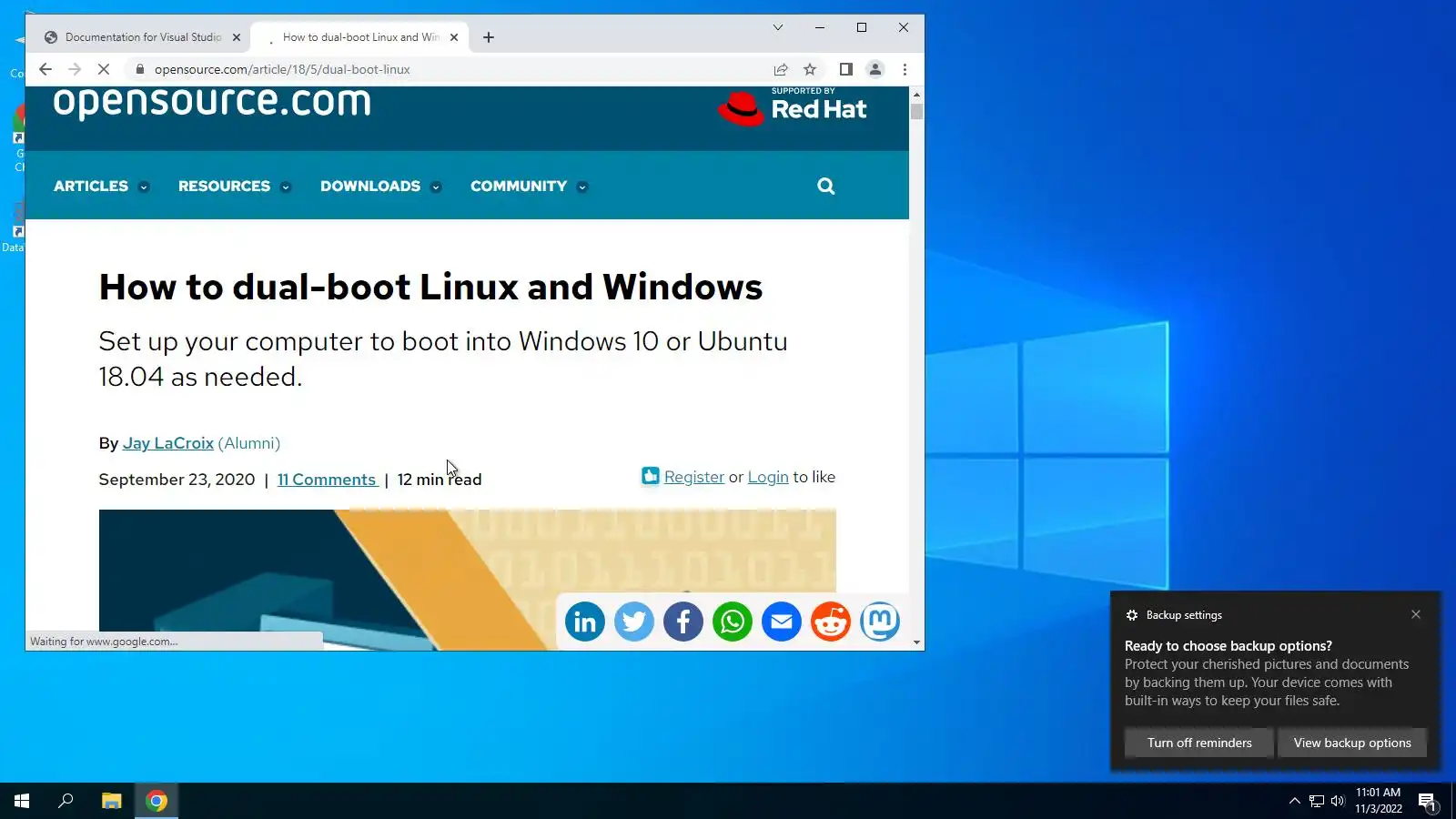Screen dimensions: 1456x819
Task: Open the taskbar clock and date
Action: point(1379,801)
